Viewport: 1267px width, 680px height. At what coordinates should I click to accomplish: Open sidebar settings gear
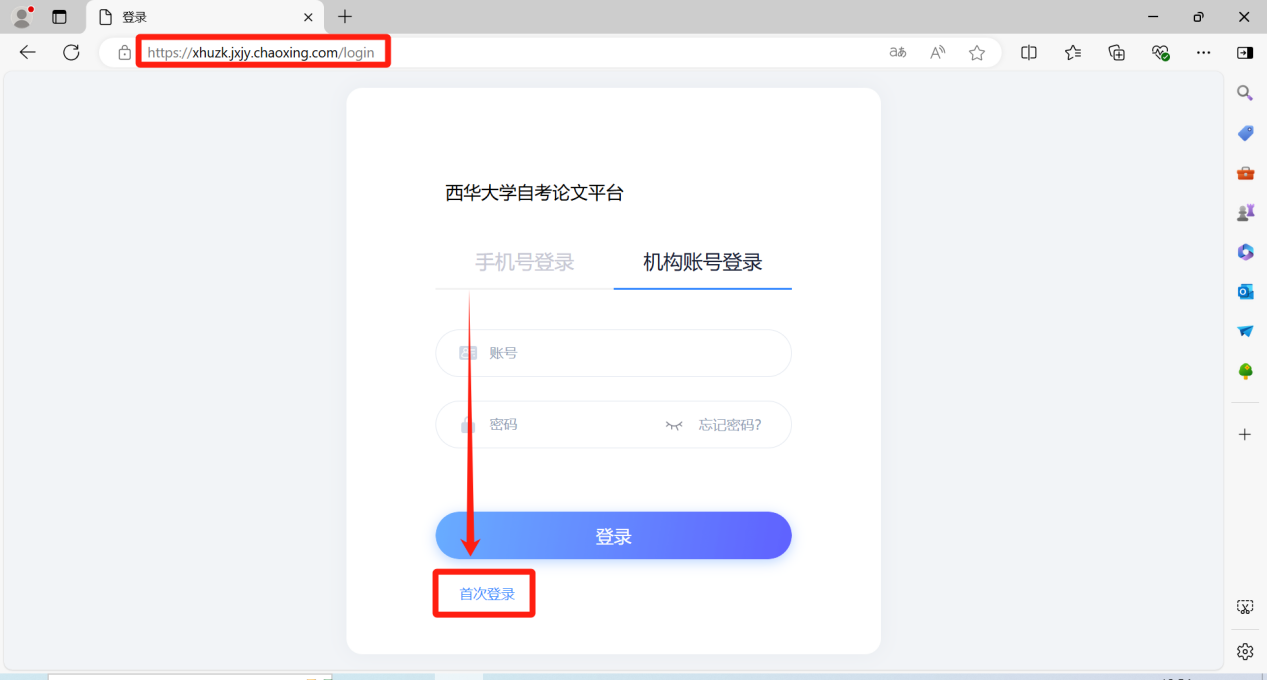(1245, 652)
